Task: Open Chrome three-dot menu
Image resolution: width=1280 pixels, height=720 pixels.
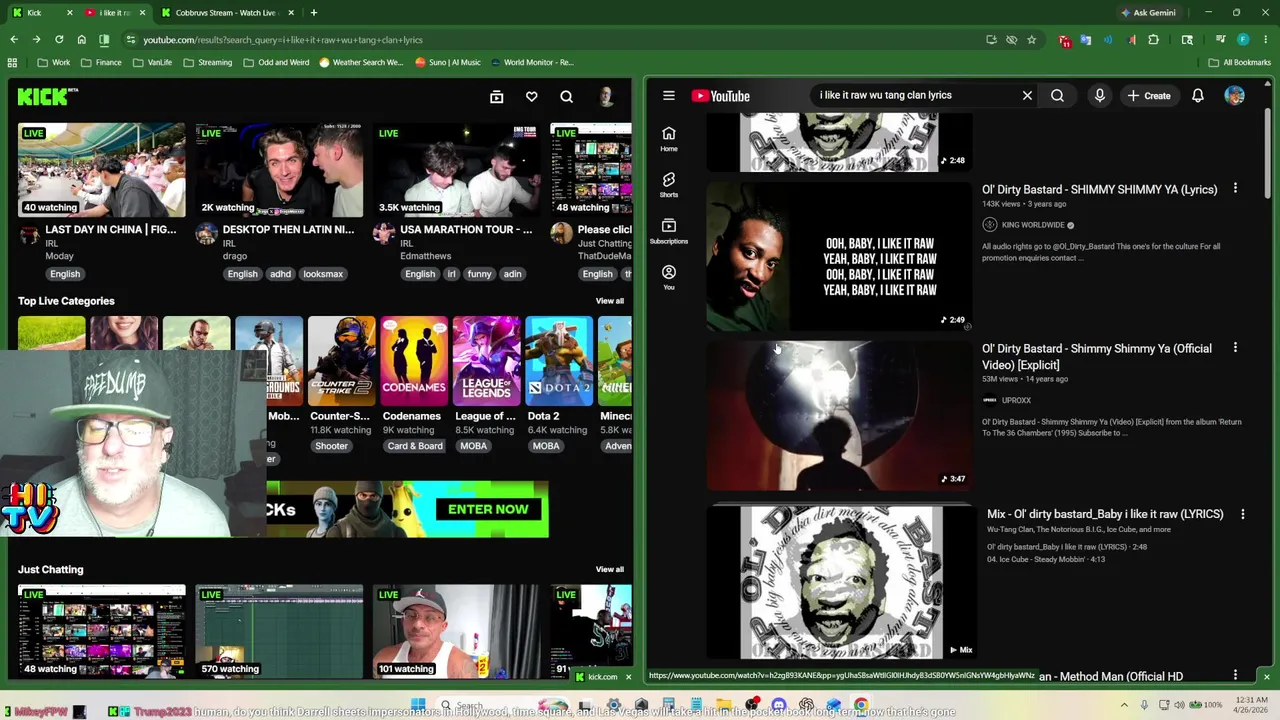Action: coord(1265,40)
